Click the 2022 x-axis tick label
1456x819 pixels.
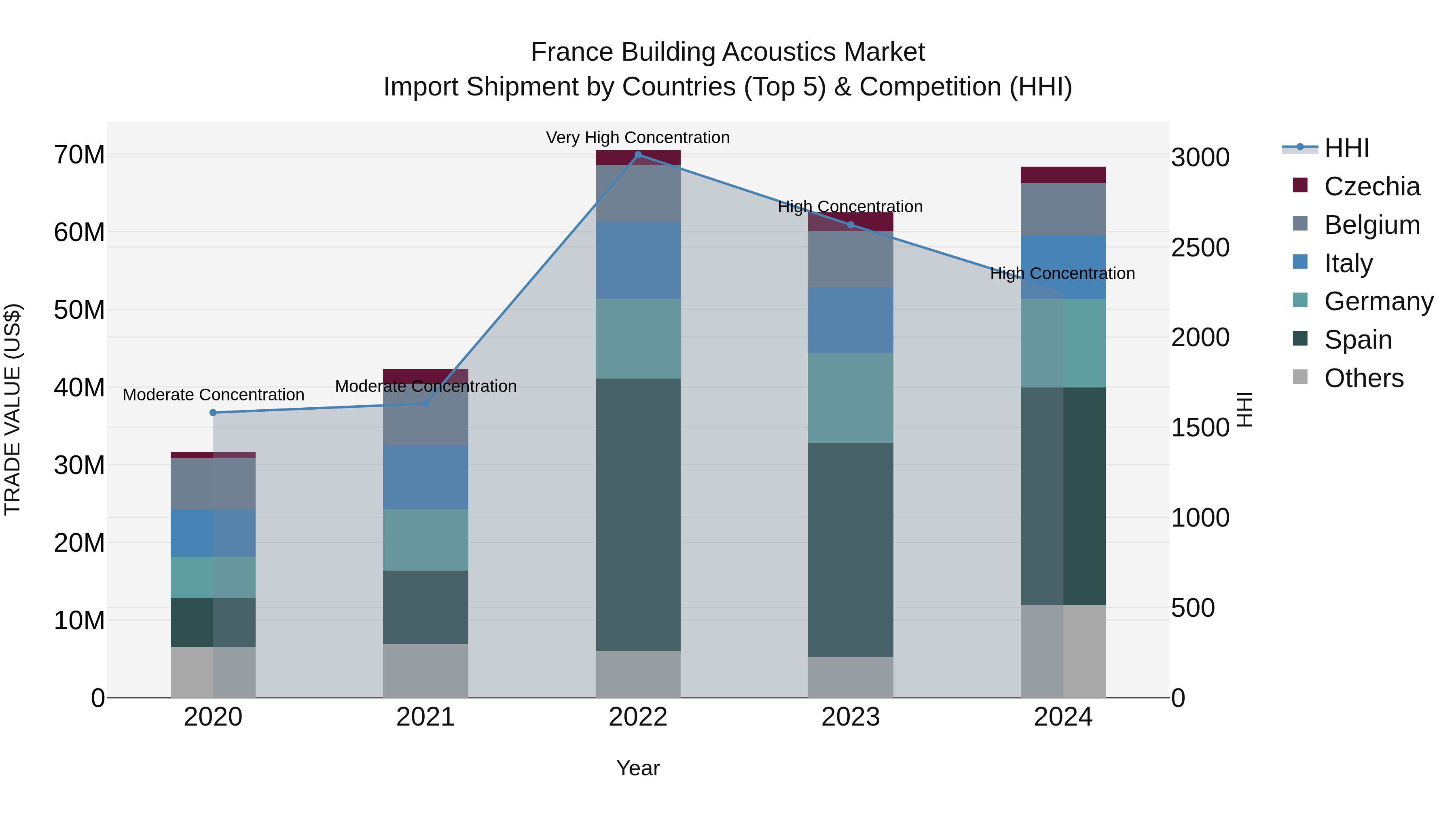[638, 717]
